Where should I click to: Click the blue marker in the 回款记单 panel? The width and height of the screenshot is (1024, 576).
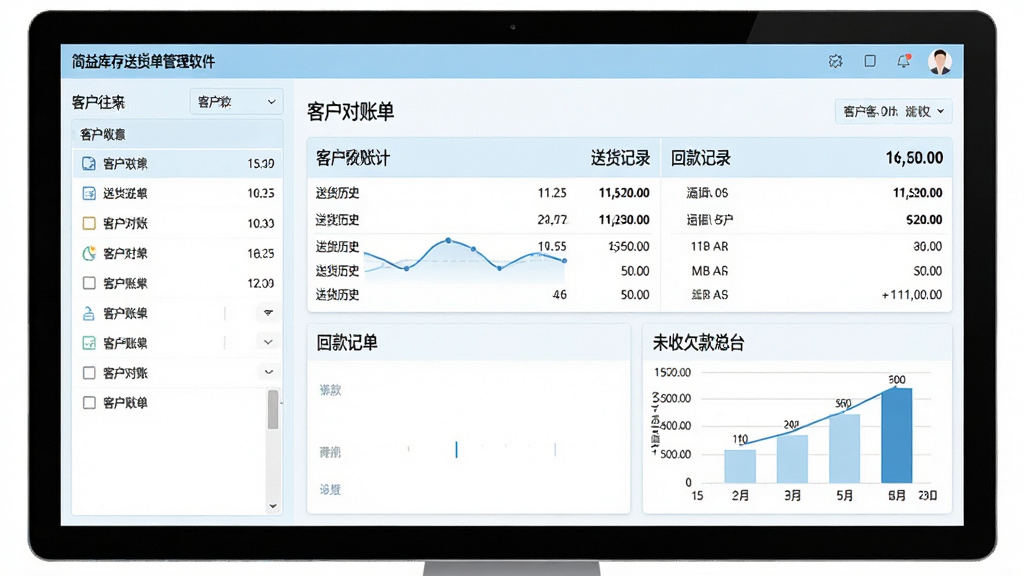click(x=456, y=449)
